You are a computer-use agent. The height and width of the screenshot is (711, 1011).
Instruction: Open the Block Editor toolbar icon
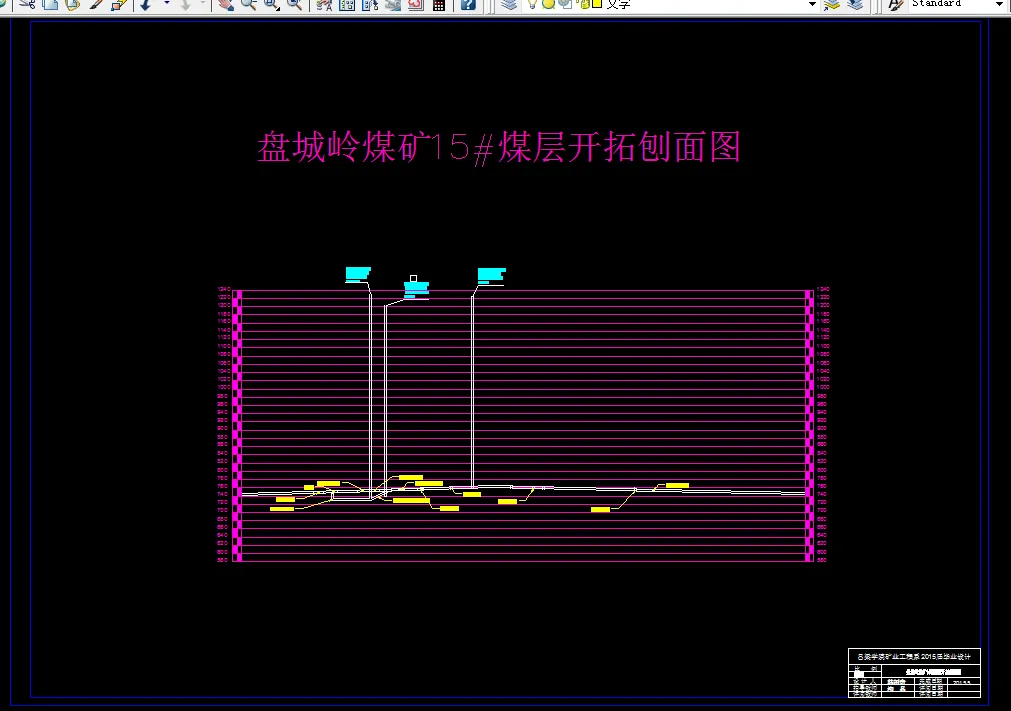[x=119, y=4]
